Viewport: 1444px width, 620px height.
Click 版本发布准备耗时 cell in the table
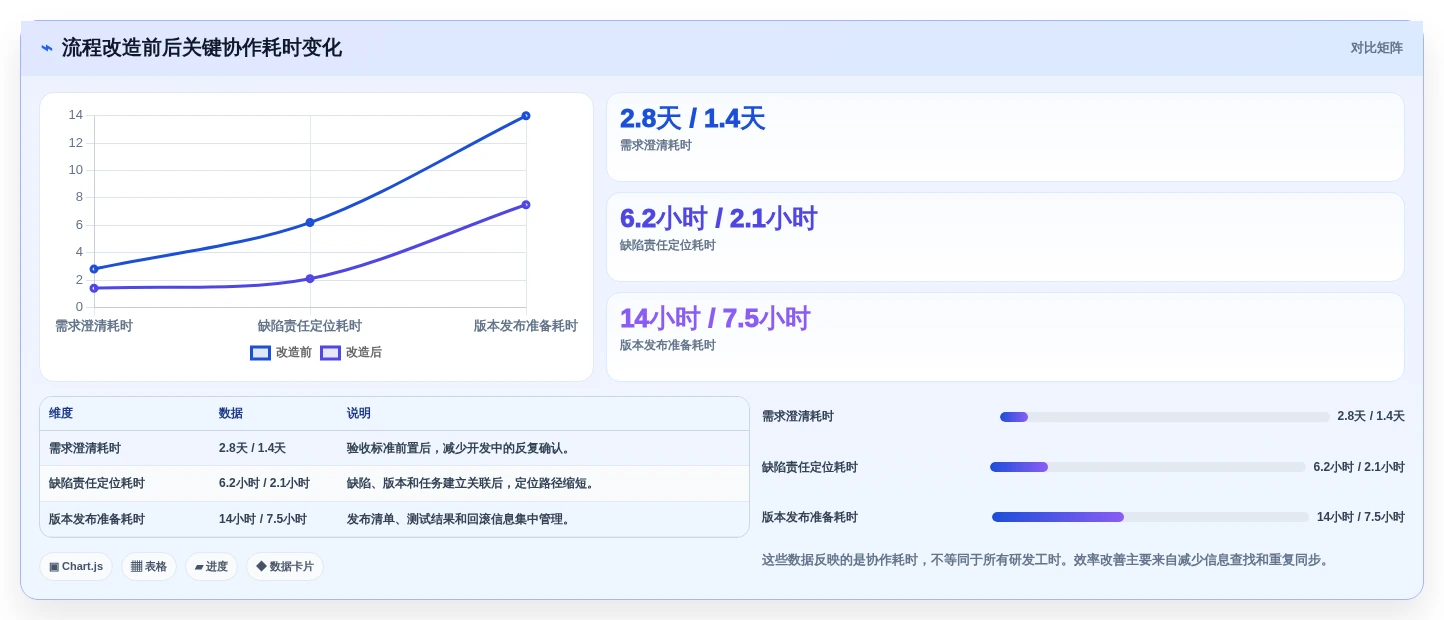(x=97, y=520)
